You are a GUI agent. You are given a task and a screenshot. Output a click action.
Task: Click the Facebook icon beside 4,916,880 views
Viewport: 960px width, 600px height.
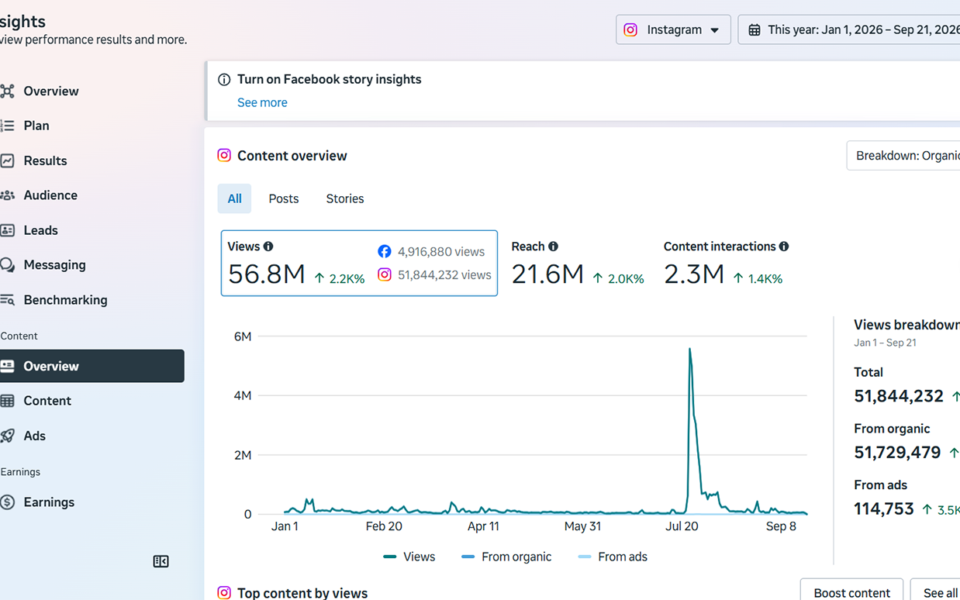pyautogui.click(x=384, y=252)
